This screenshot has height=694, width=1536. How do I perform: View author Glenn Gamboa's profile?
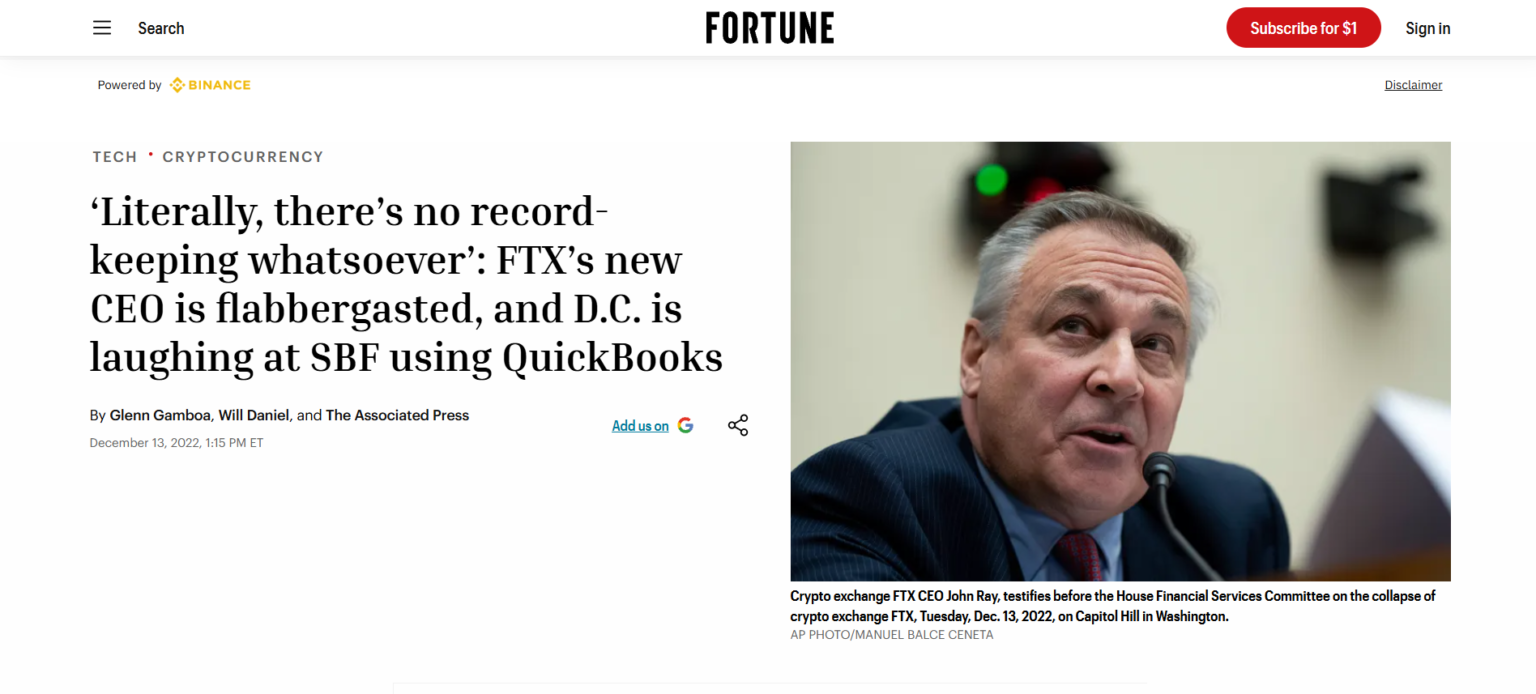(x=161, y=415)
